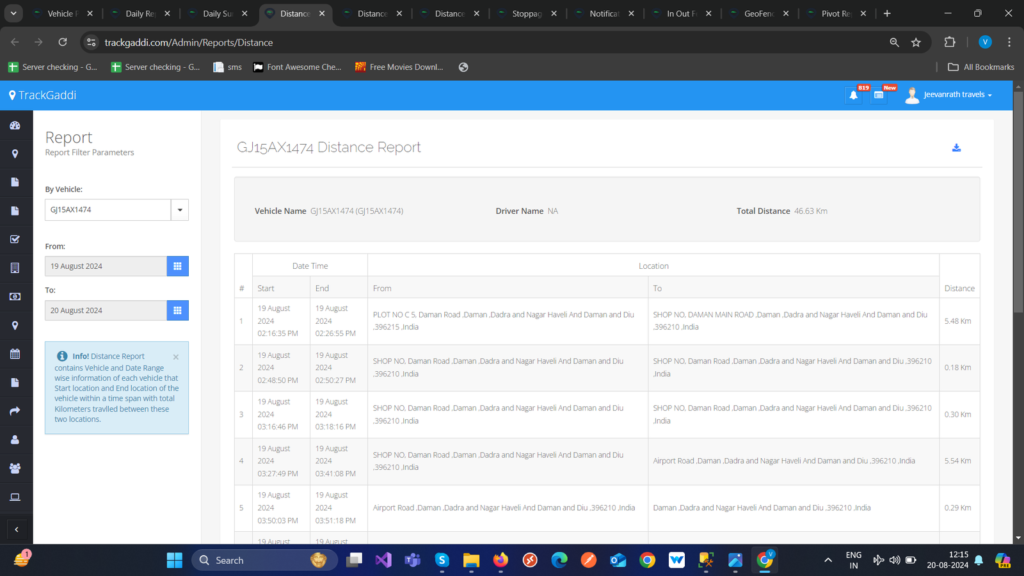
Task: Click the TrackGaddi logo
Action: (x=42, y=95)
